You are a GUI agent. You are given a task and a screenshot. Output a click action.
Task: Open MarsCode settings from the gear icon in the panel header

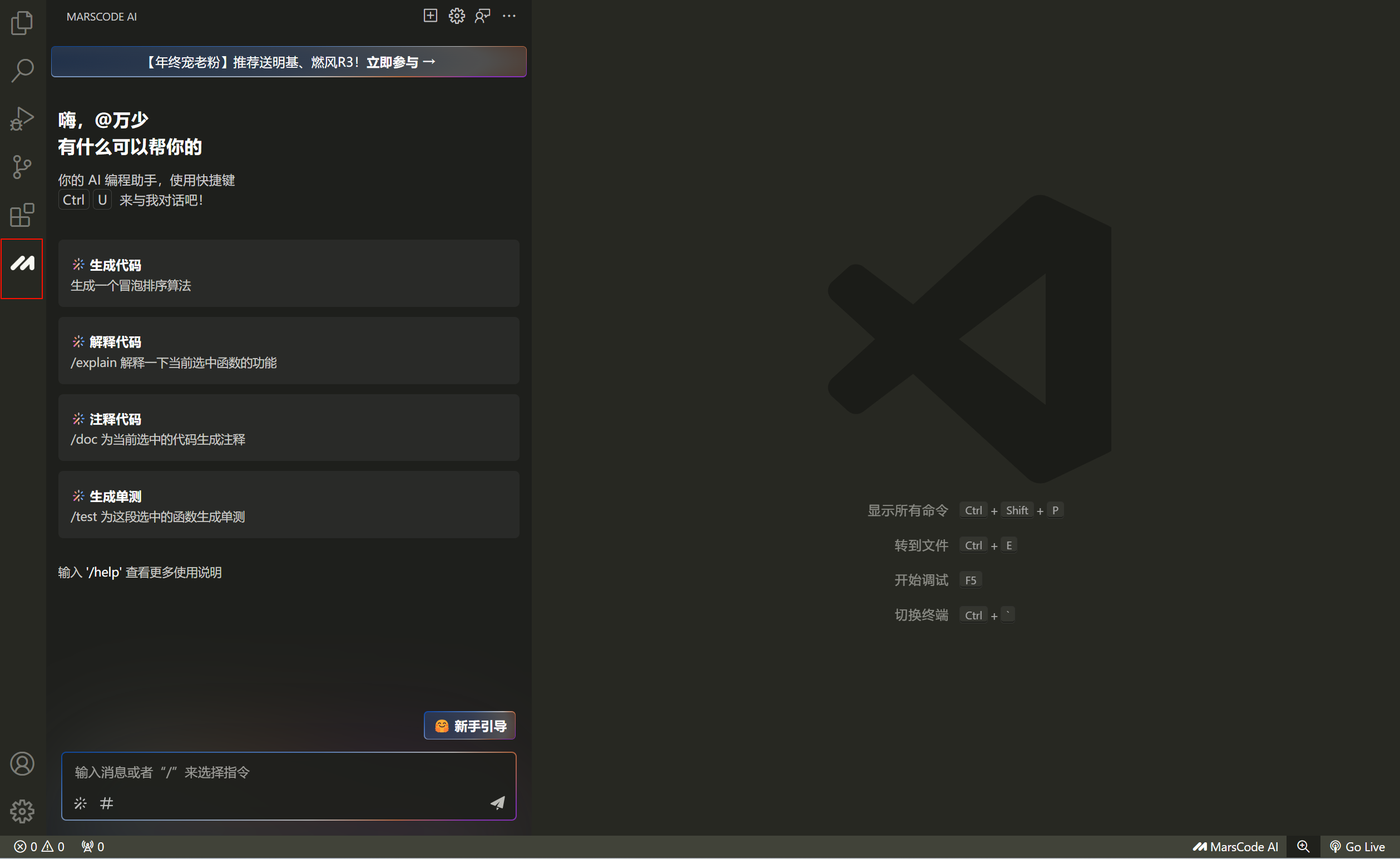point(456,16)
